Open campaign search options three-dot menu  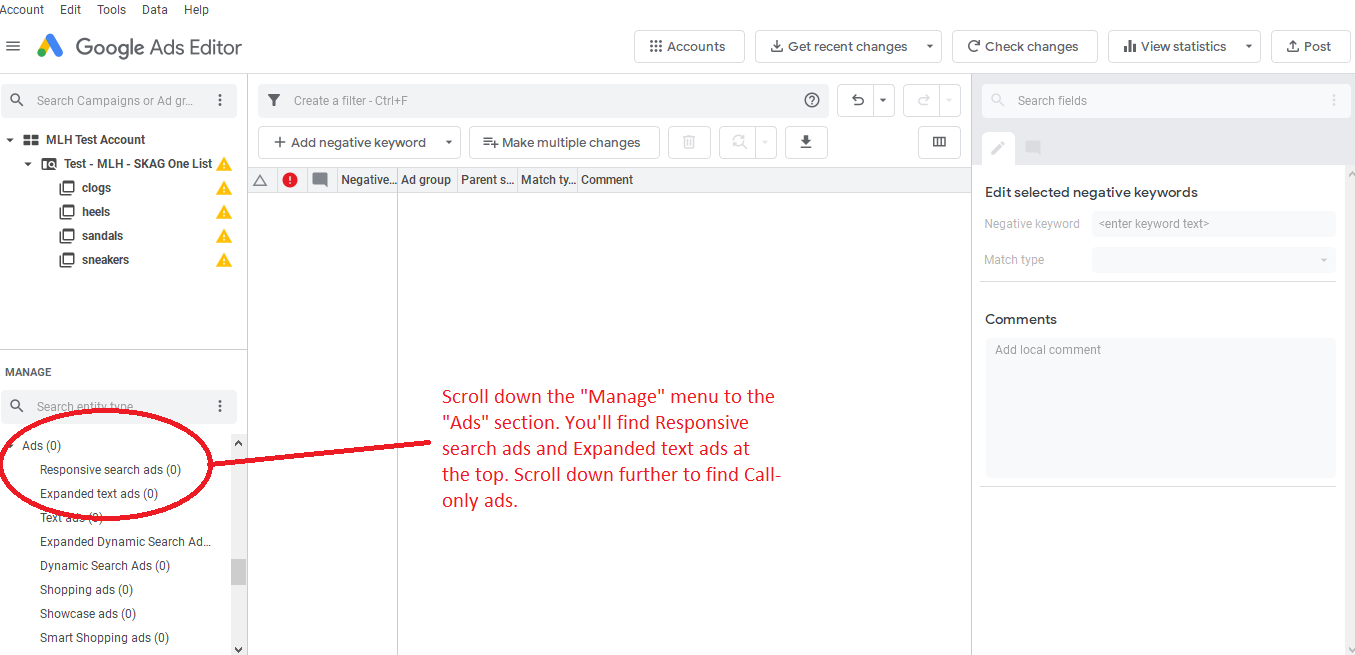pos(220,100)
